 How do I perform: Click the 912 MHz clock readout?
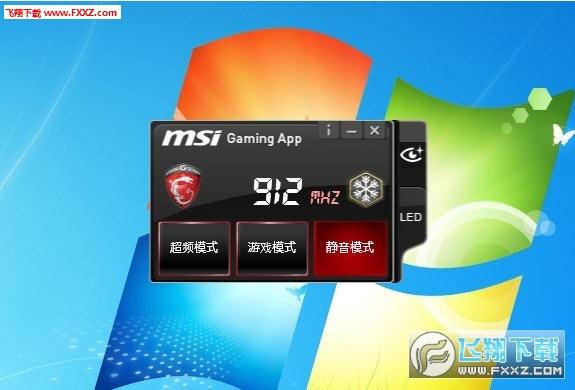[x=296, y=192]
